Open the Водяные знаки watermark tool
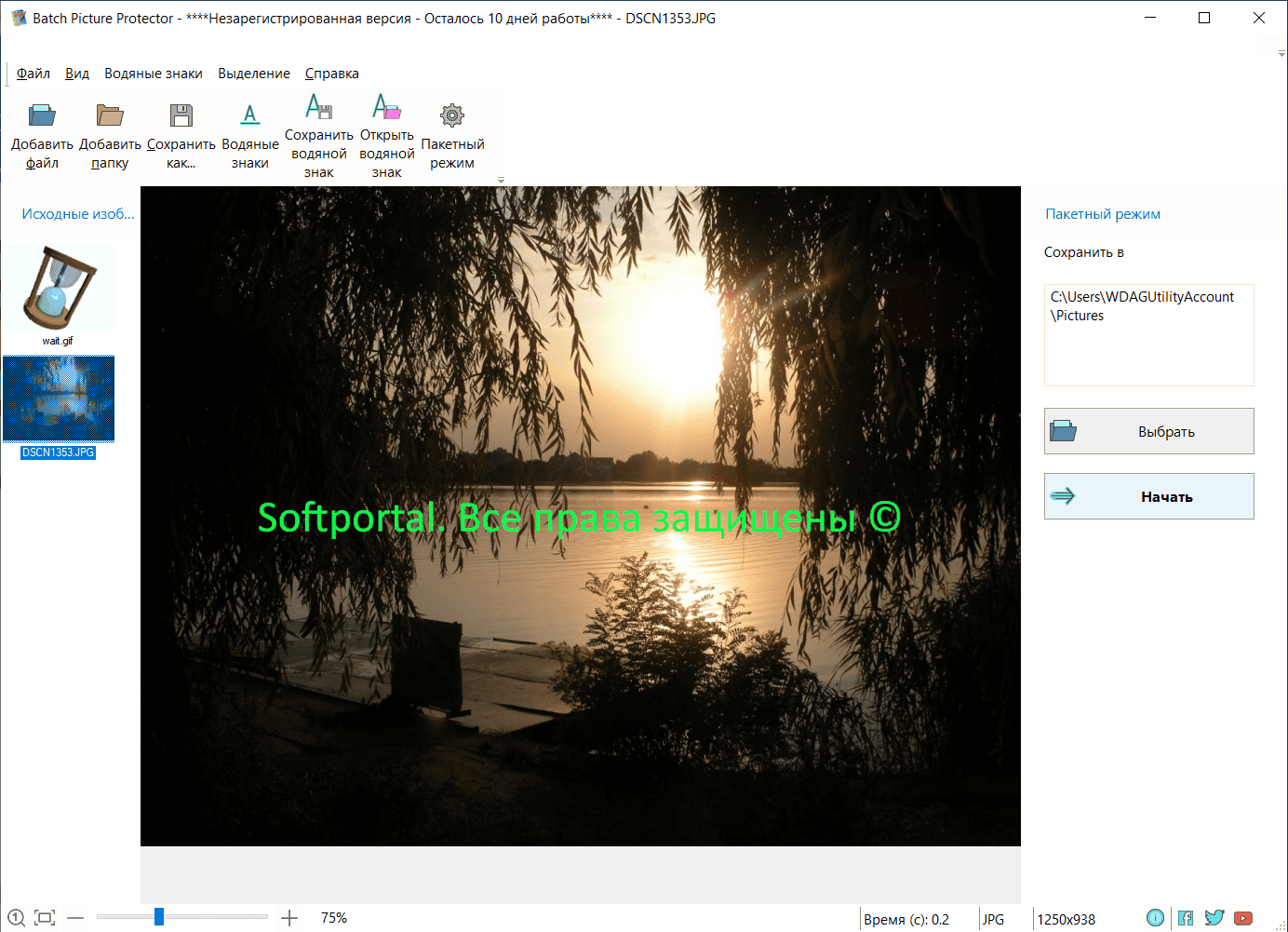Screen dimensions: 1288x932 pyautogui.click(x=250, y=115)
